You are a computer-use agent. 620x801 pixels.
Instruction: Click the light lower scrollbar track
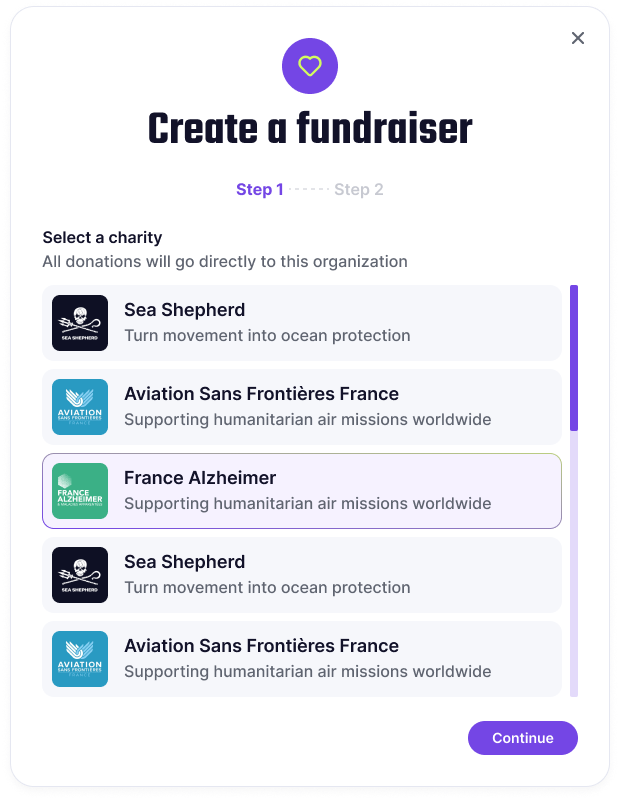click(x=574, y=563)
